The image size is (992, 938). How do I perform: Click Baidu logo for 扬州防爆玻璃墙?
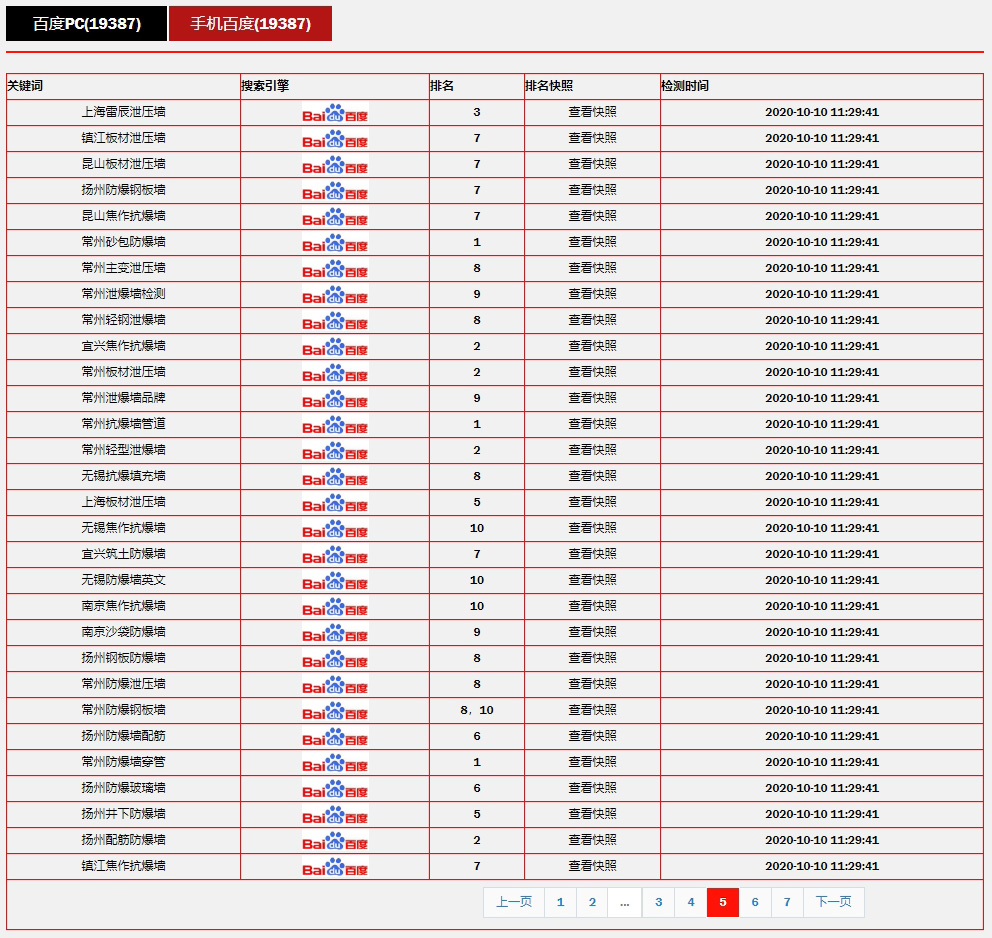pyautogui.click(x=335, y=789)
